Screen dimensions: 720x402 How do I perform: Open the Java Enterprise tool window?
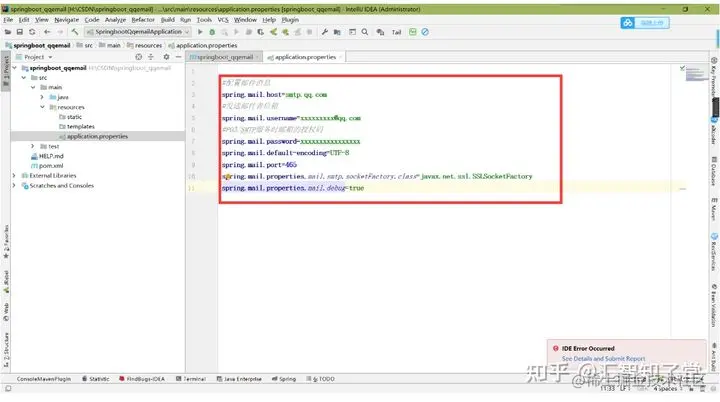click(239, 379)
